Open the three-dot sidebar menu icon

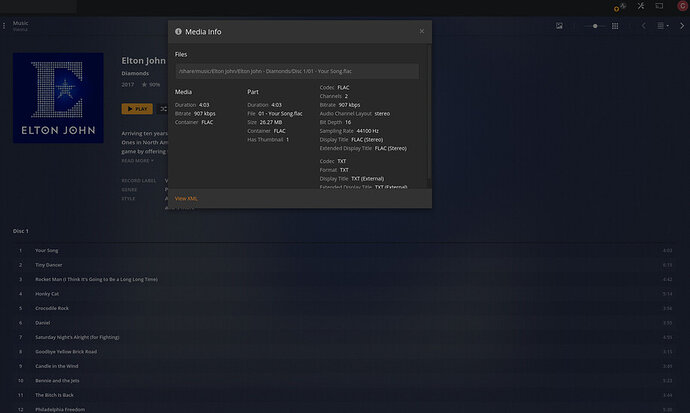(4, 26)
